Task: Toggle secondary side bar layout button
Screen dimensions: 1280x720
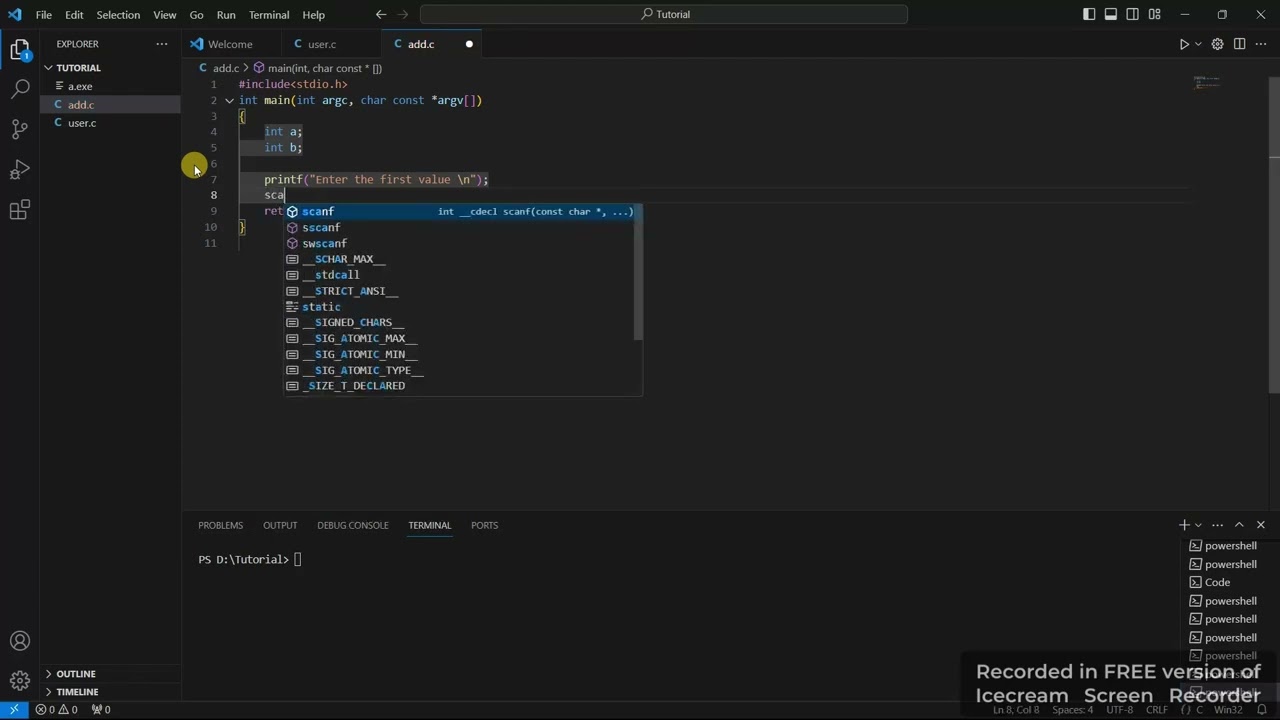Action: pyautogui.click(x=1133, y=14)
